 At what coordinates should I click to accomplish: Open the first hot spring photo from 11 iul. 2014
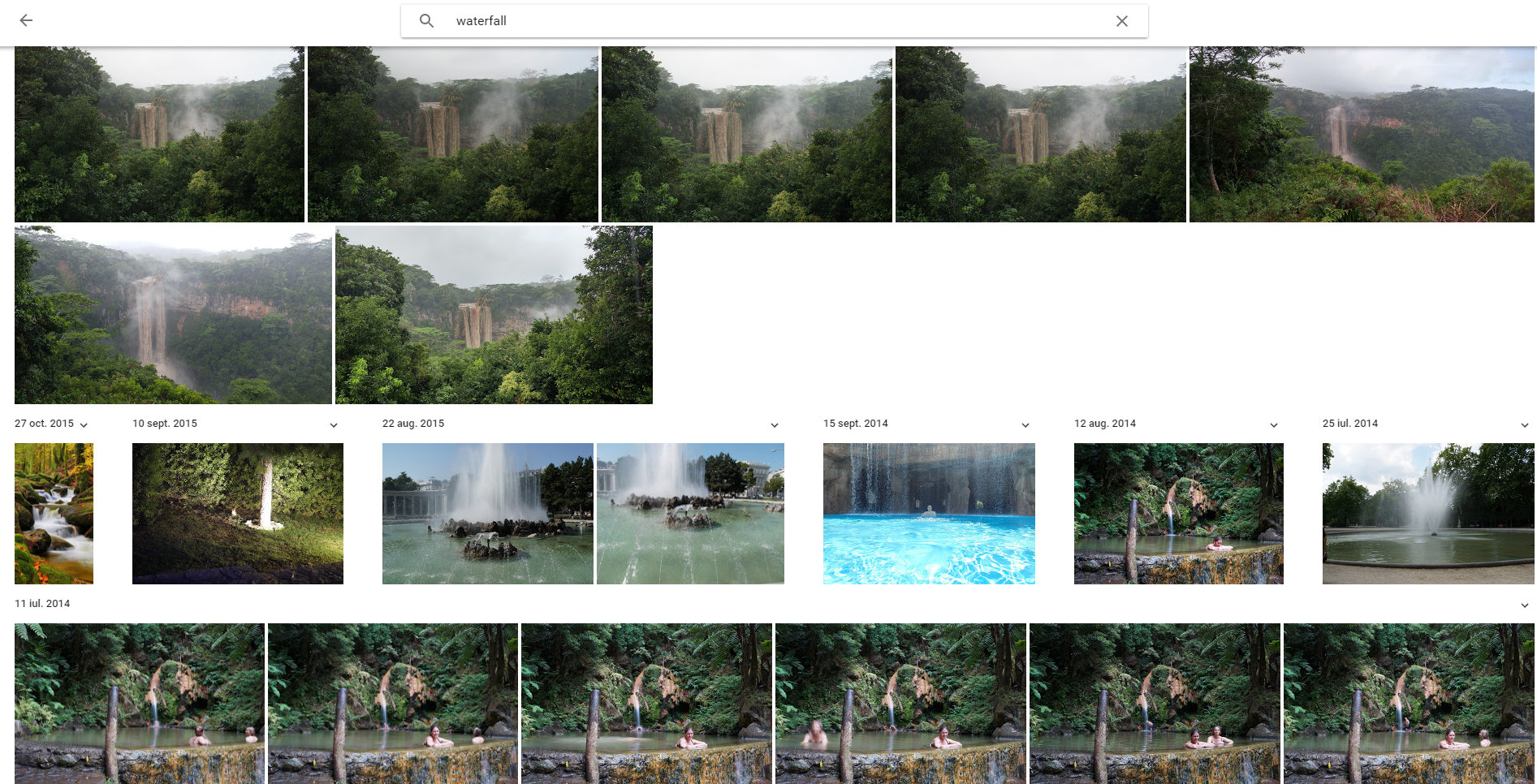tap(140, 704)
